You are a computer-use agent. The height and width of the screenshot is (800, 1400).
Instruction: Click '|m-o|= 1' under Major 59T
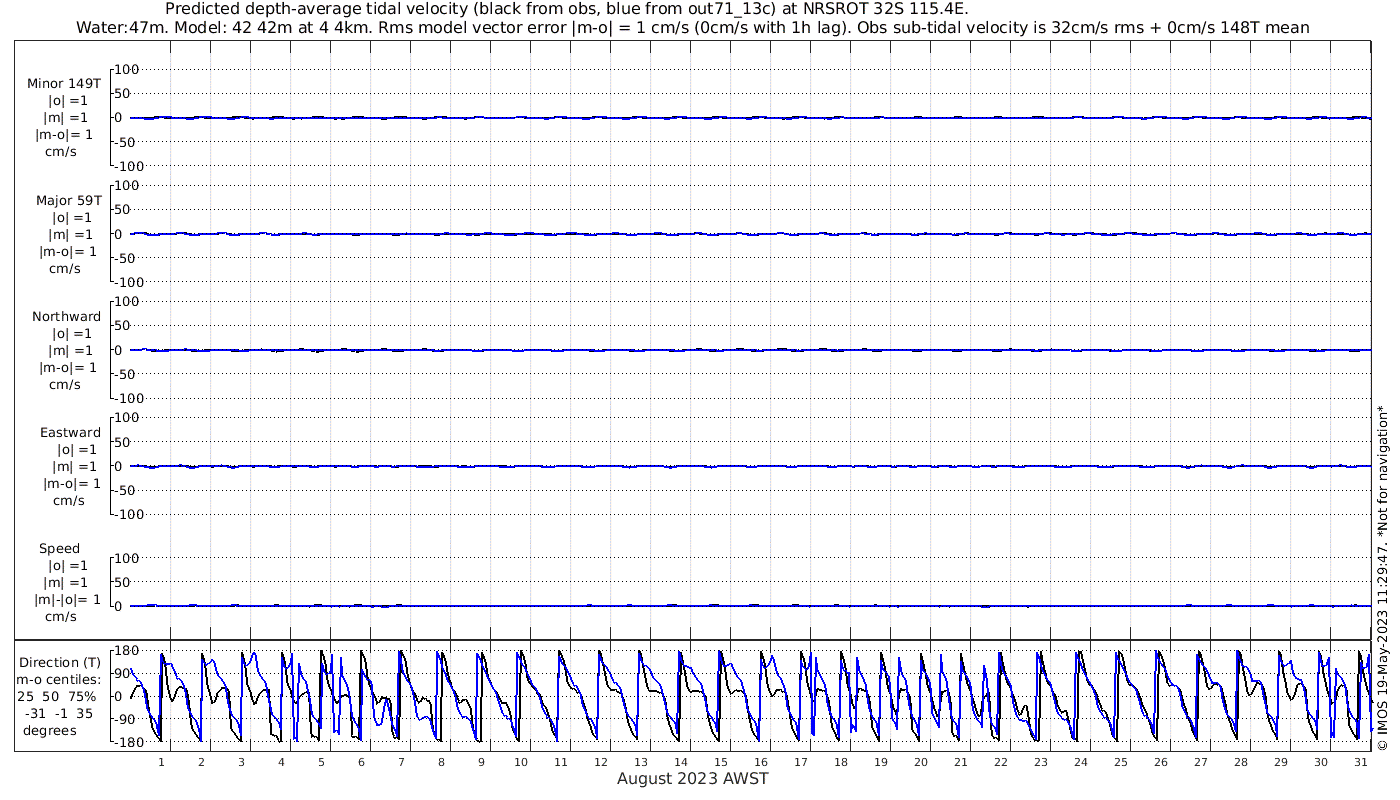point(66,252)
